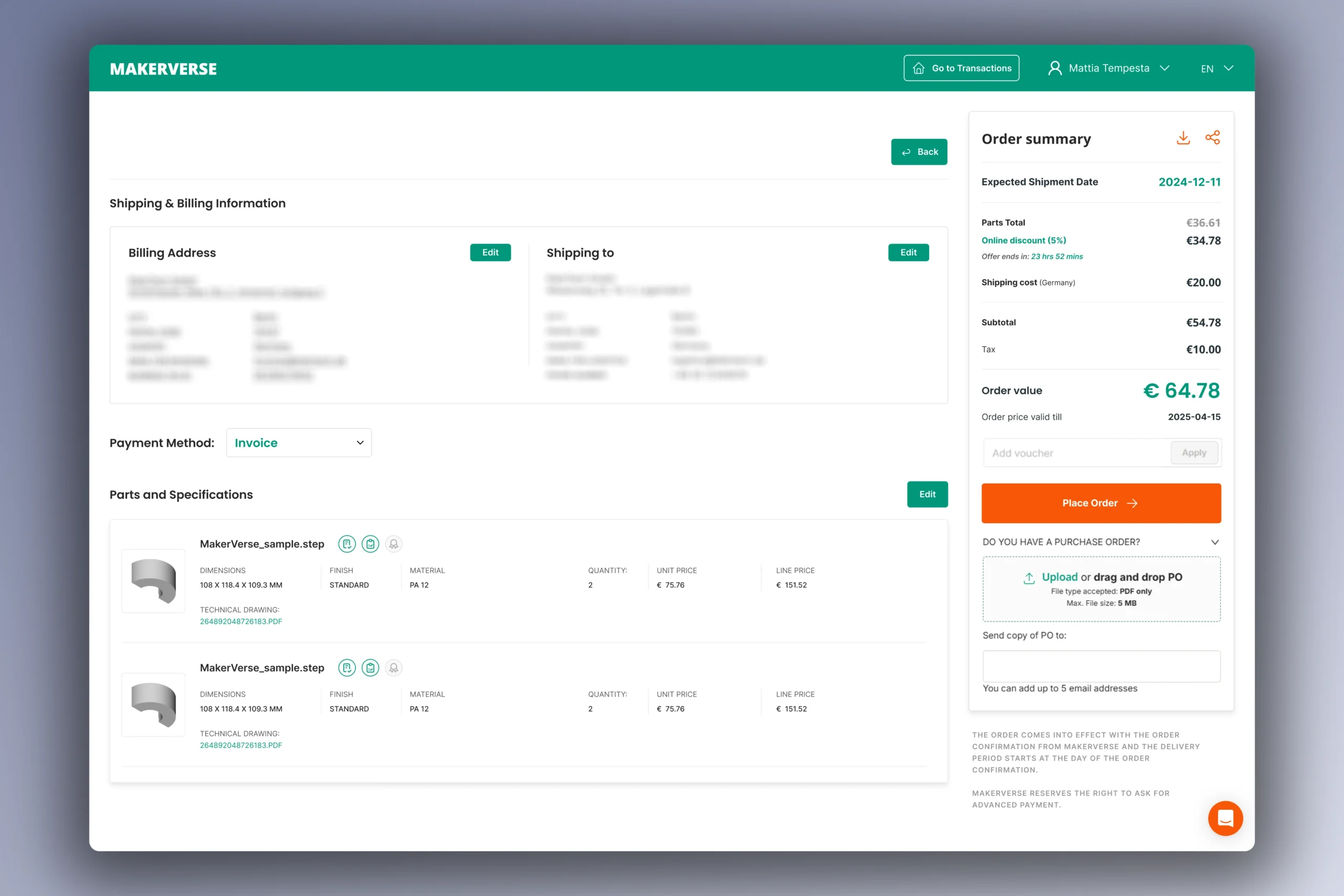Image resolution: width=1344 pixels, height=896 pixels.
Task: Click the Subtotal €54.78 value
Action: click(x=1203, y=322)
